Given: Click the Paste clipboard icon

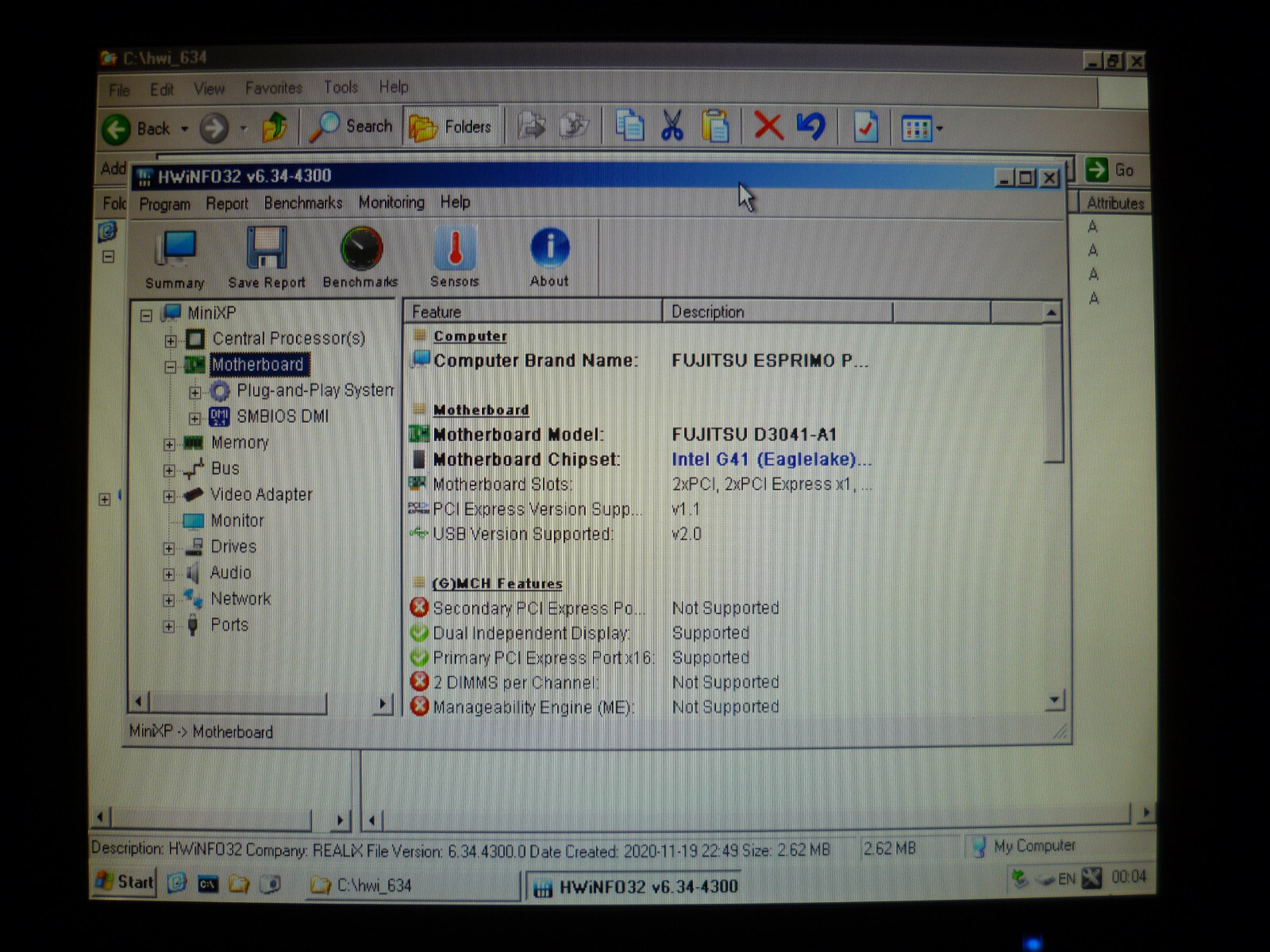Looking at the screenshot, I should click(x=715, y=125).
